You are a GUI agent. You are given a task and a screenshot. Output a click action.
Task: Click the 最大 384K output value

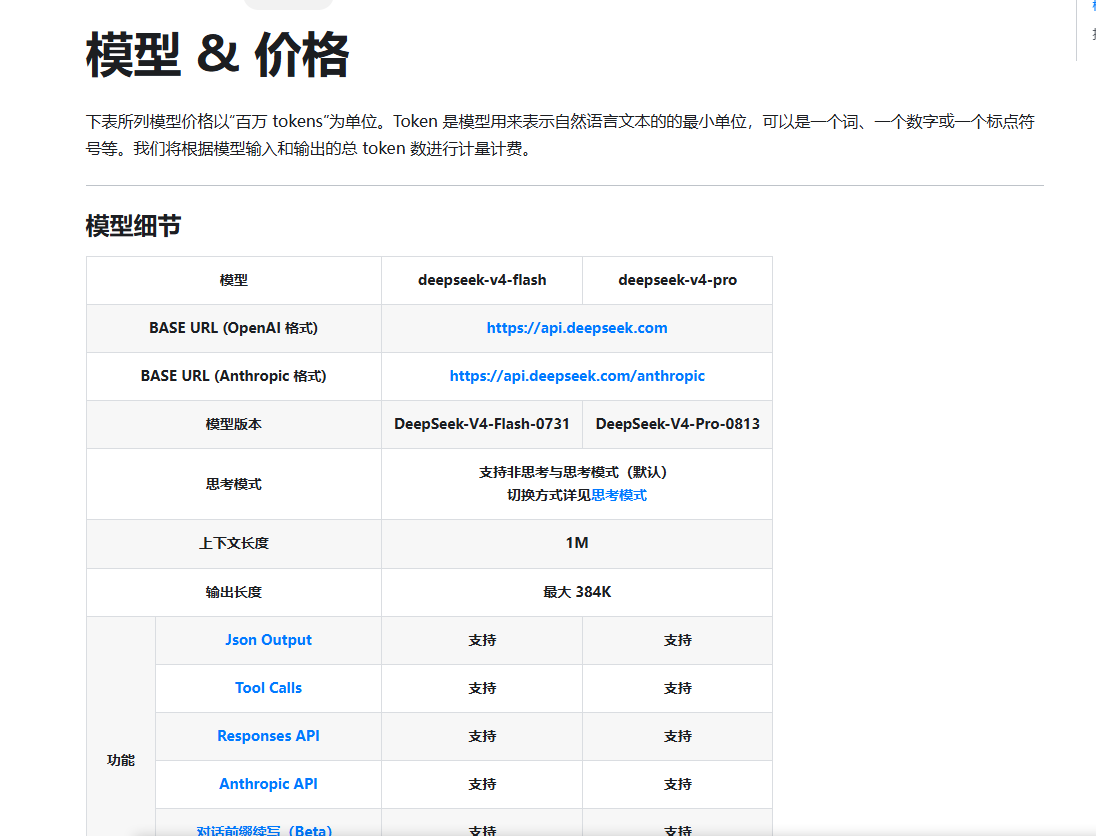577,592
